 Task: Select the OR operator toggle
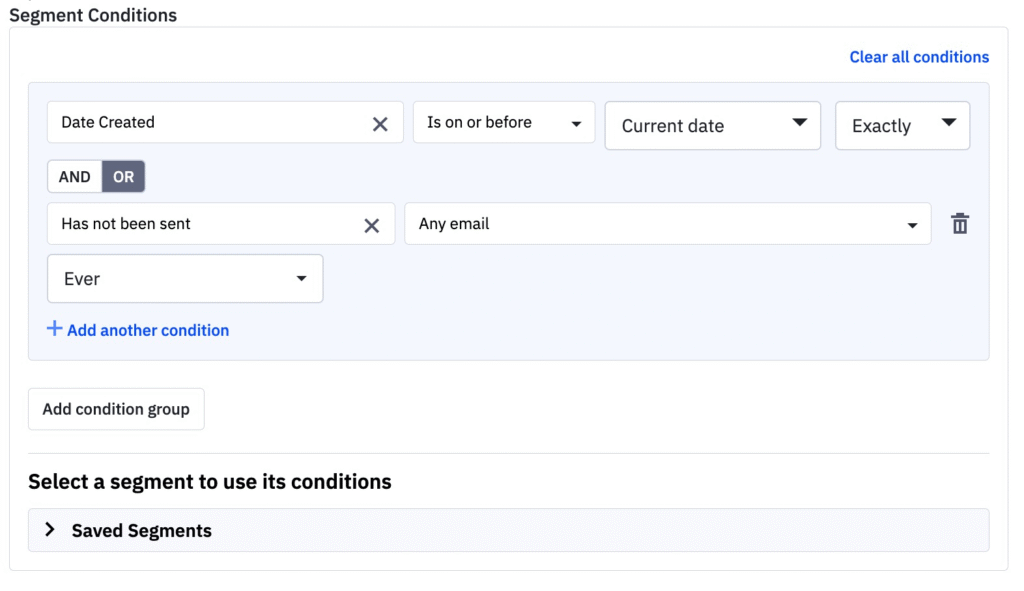tap(123, 176)
